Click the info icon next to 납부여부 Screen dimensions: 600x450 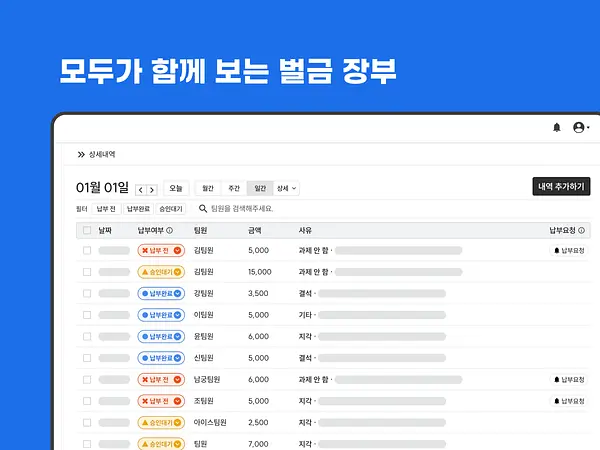point(170,230)
